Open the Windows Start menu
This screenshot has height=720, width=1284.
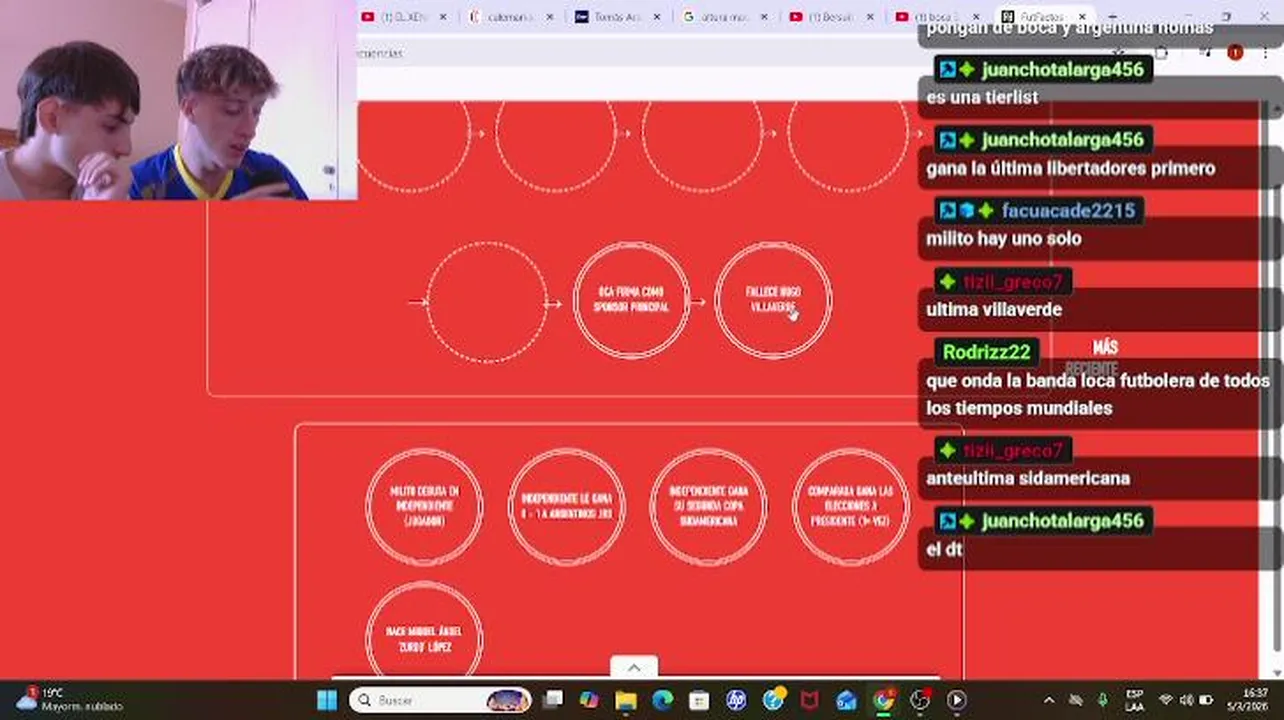tap(327, 700)
